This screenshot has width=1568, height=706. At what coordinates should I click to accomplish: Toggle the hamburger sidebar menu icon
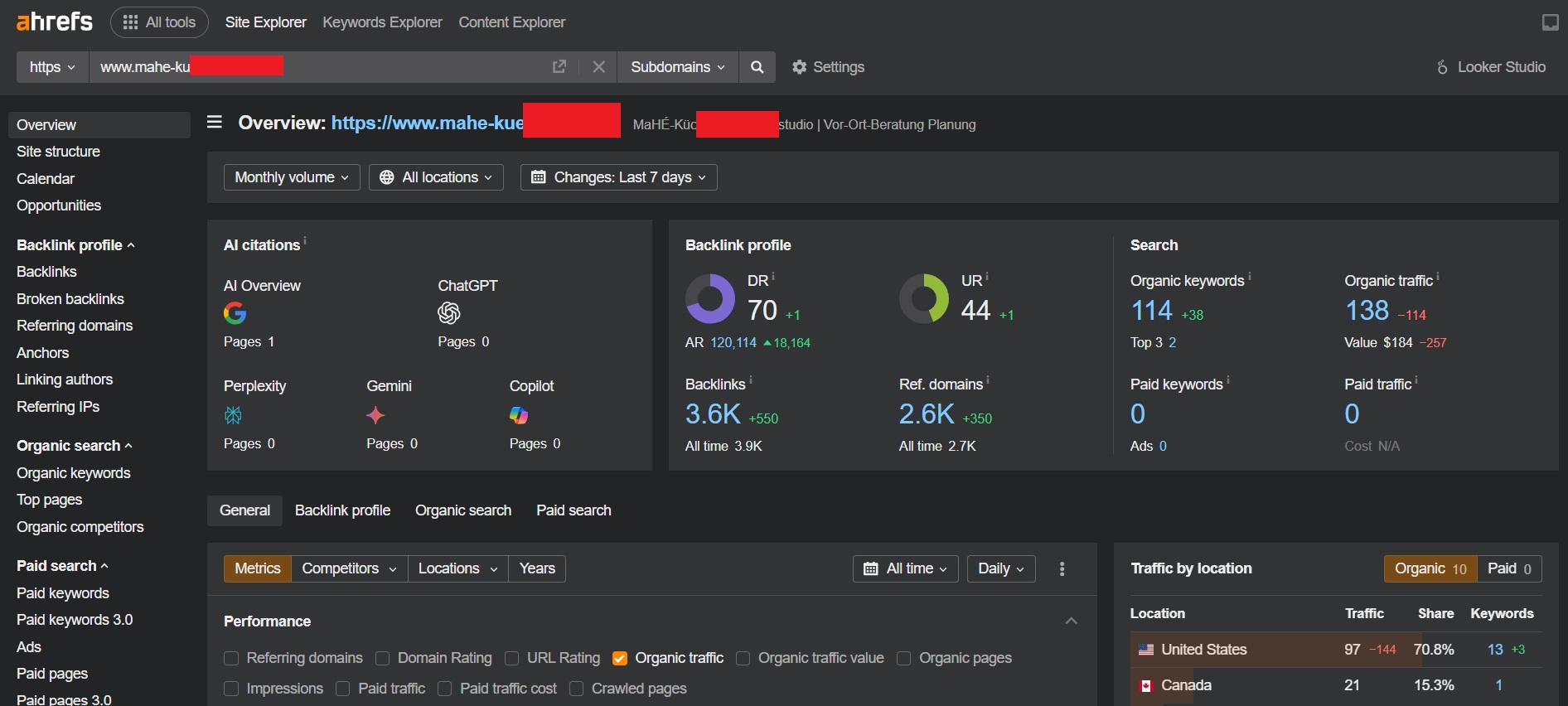215,123
